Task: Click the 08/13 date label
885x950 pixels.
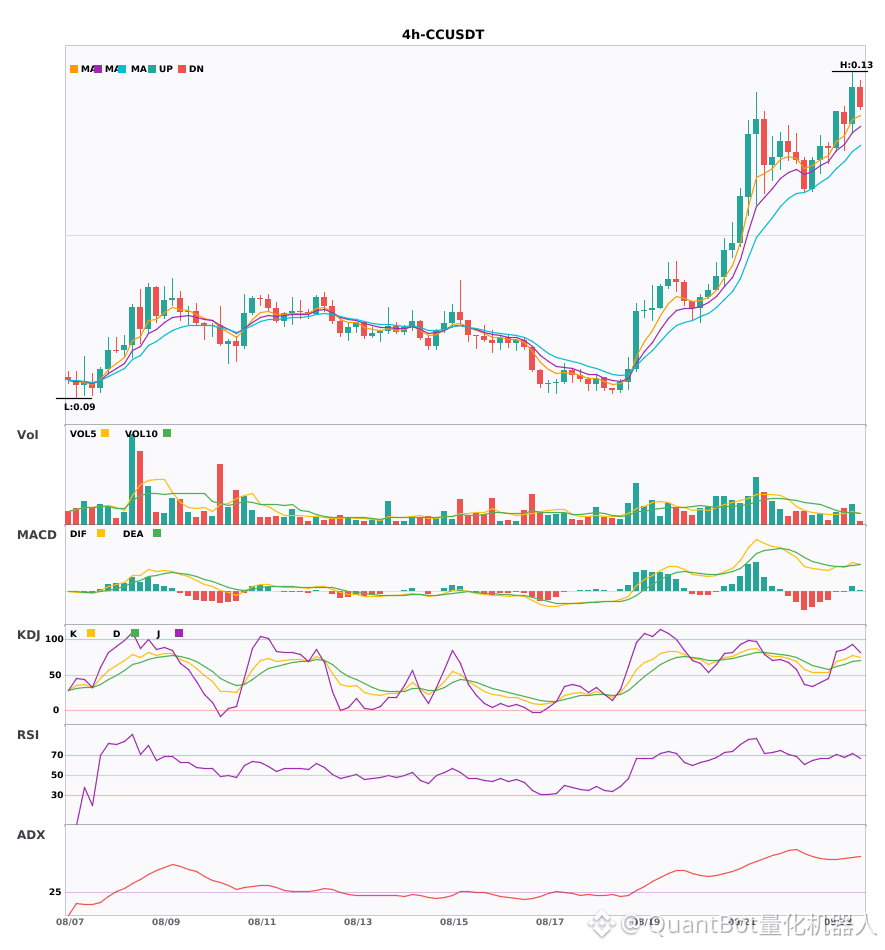Action: [358, 922]
